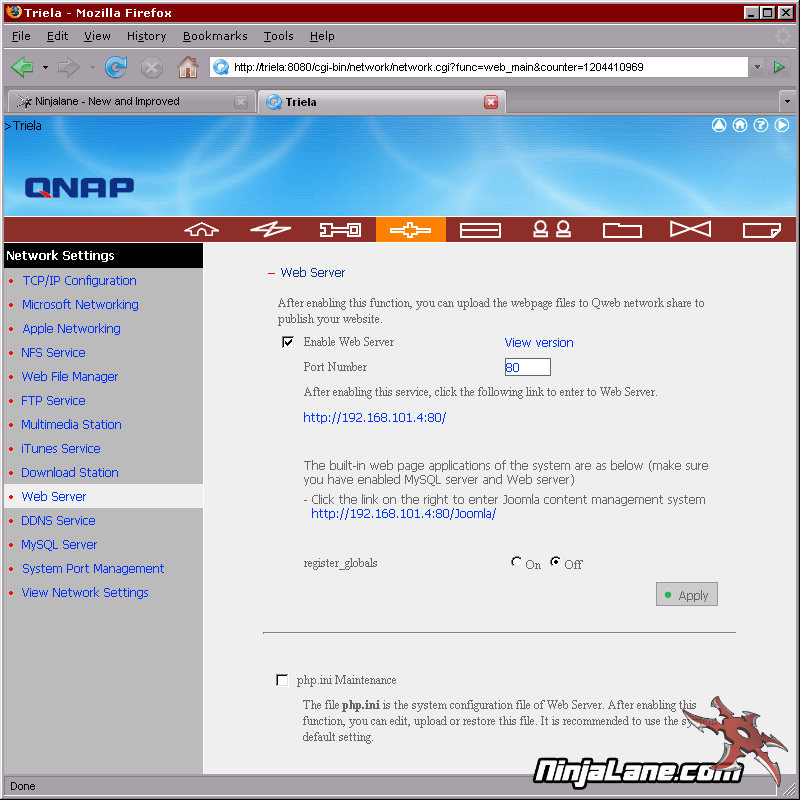The width and height of the screenshot is (800, 800).
Task: Go to NFS Service page
Action: pos(53,353)
